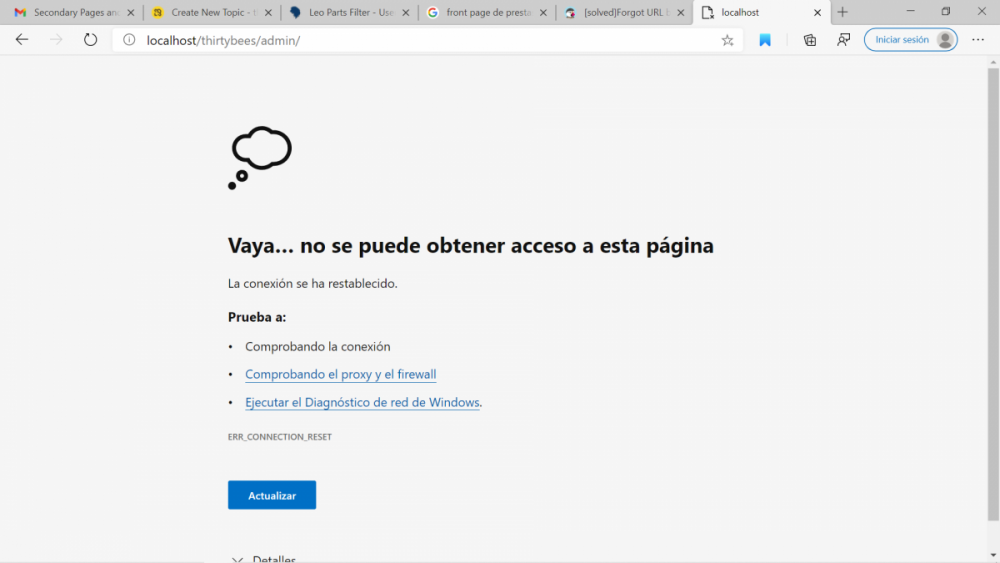Reload the page with the refresh icon

(90, 40)
